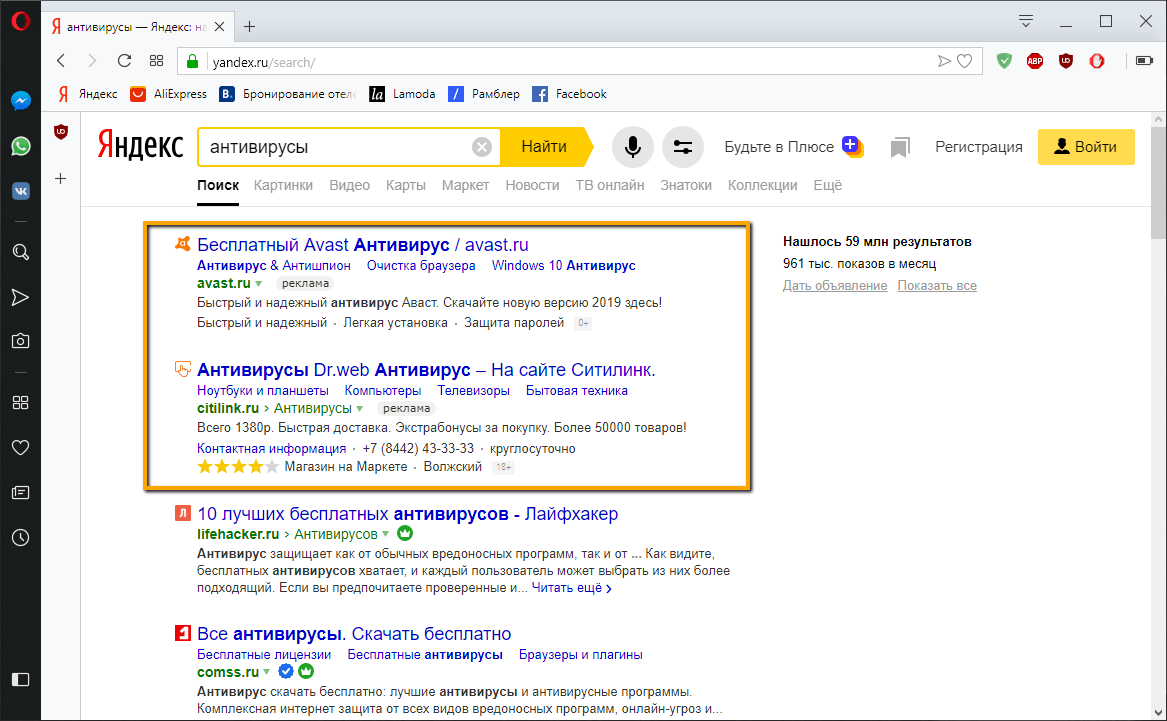
Task: Click the Найти search button
Action: pyautogui.click(x=545, y=147)
